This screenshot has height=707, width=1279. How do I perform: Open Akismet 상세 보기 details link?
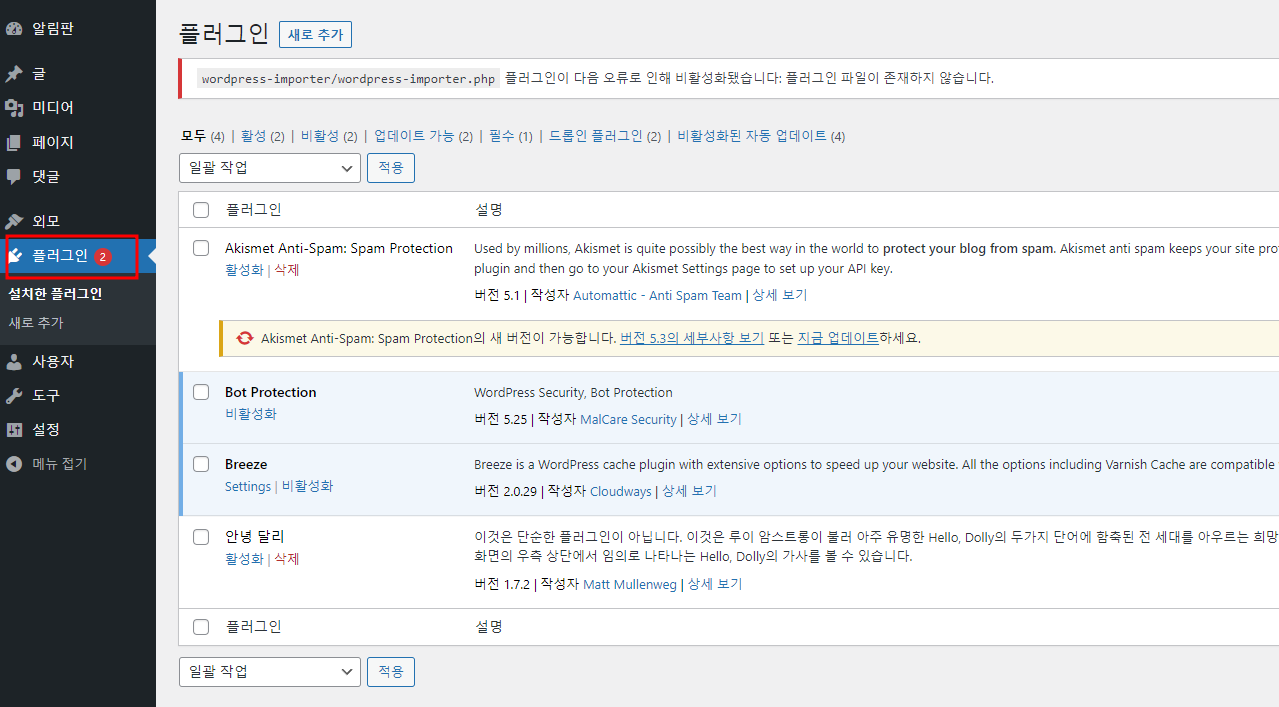pyautogui.click(x=780, y=296)
